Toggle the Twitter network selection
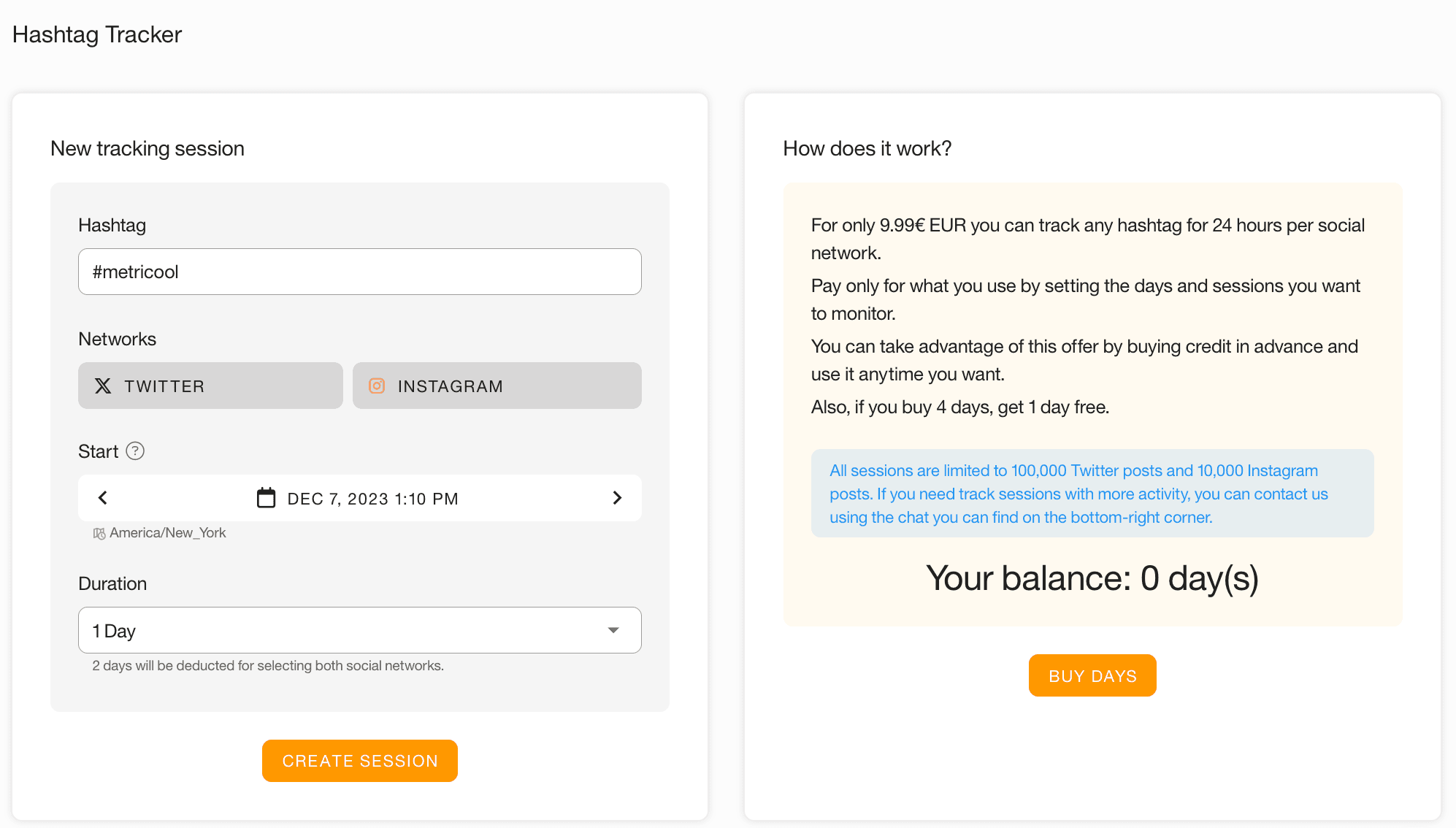 click(210, 386)
